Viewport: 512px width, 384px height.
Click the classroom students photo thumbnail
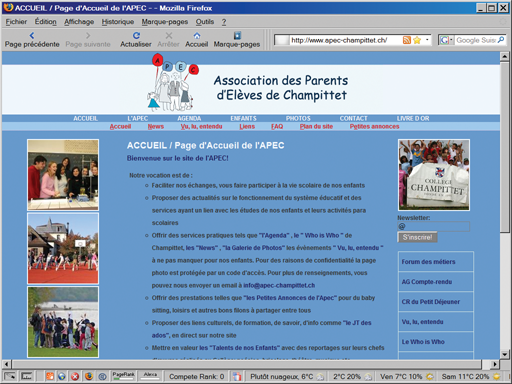(x=63, y=175)
